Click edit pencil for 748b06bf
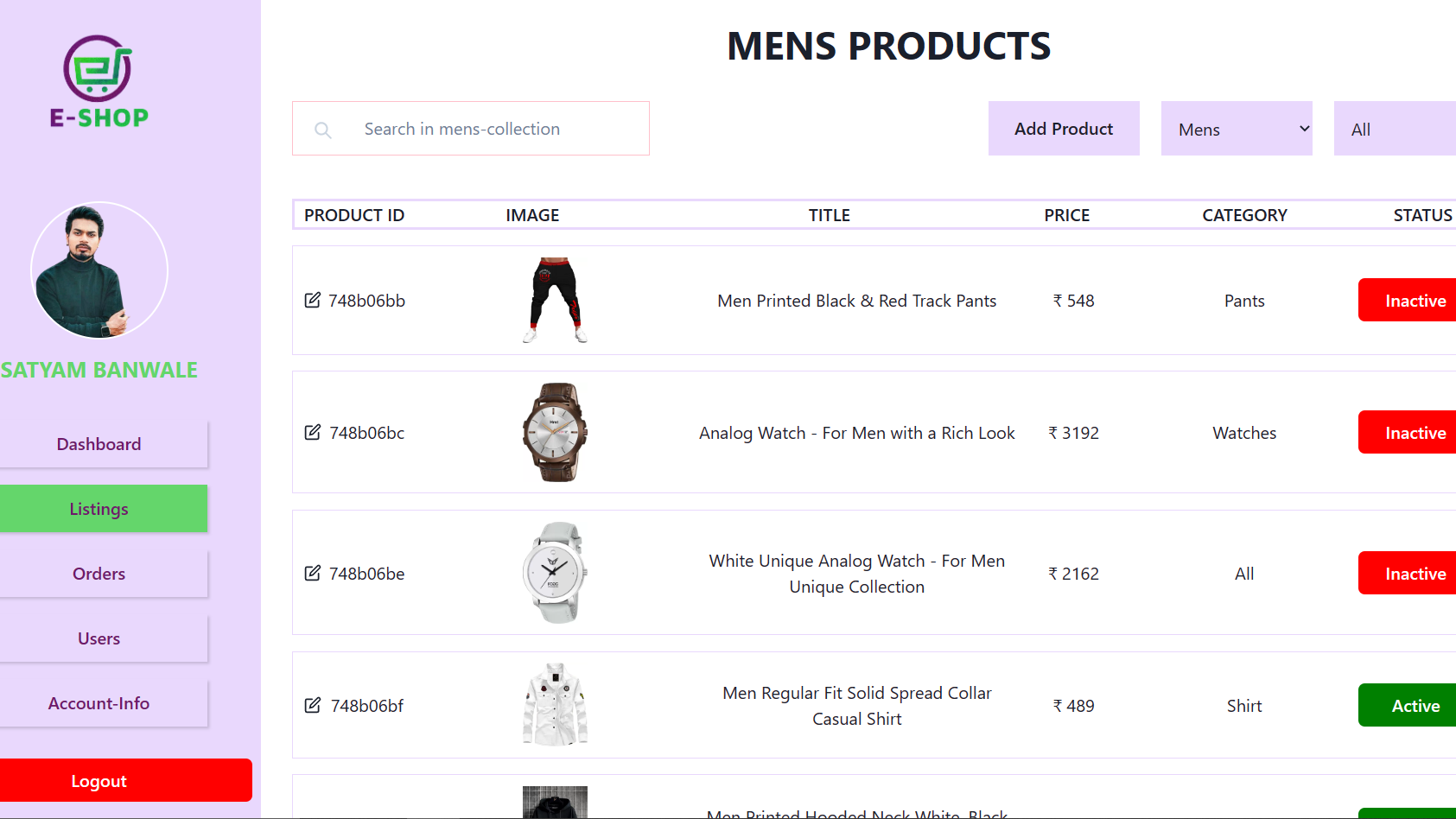This screenshot has width=1456, height=819. point(313,705)
